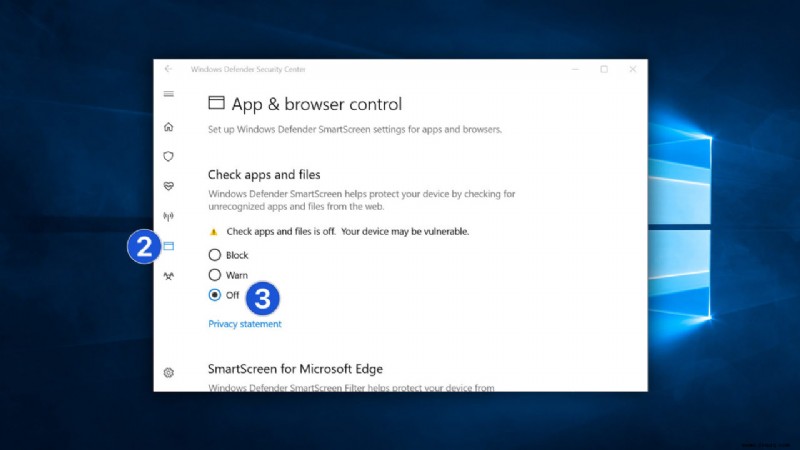Click 'SmartScreen for Microsoft Edge' heading
Image resolution: width=800 pixels, height=450 pixels.
tap(295, 369)
